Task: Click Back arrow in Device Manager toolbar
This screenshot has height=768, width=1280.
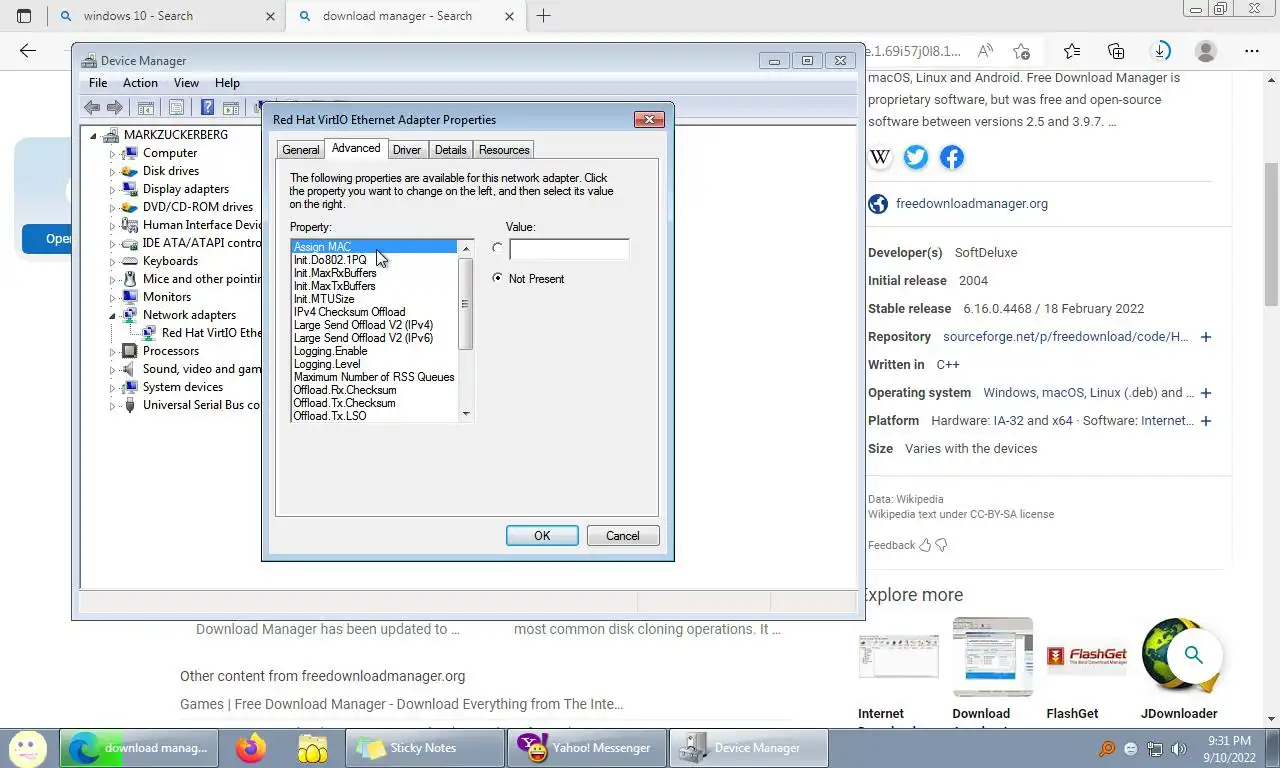Action: coord(92,107)
